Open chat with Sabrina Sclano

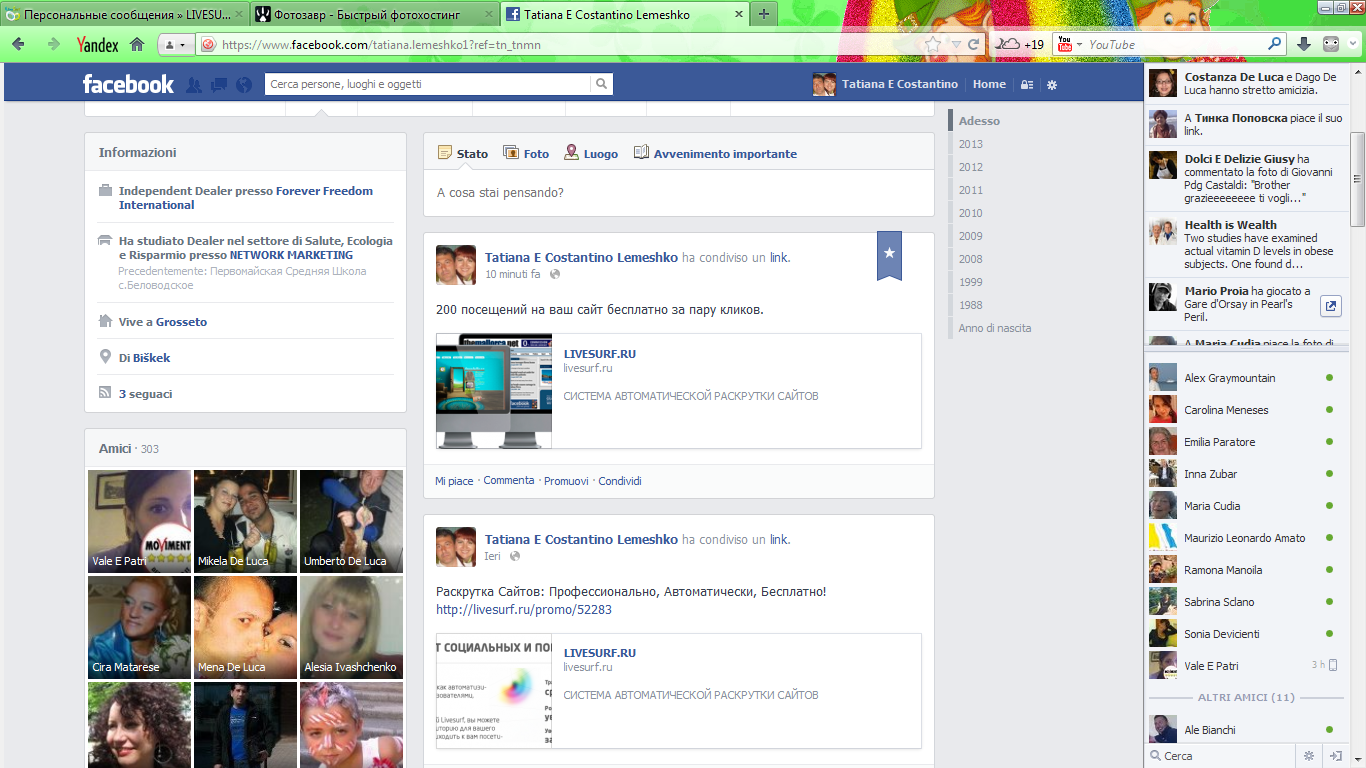click(x=1246, y=602)
